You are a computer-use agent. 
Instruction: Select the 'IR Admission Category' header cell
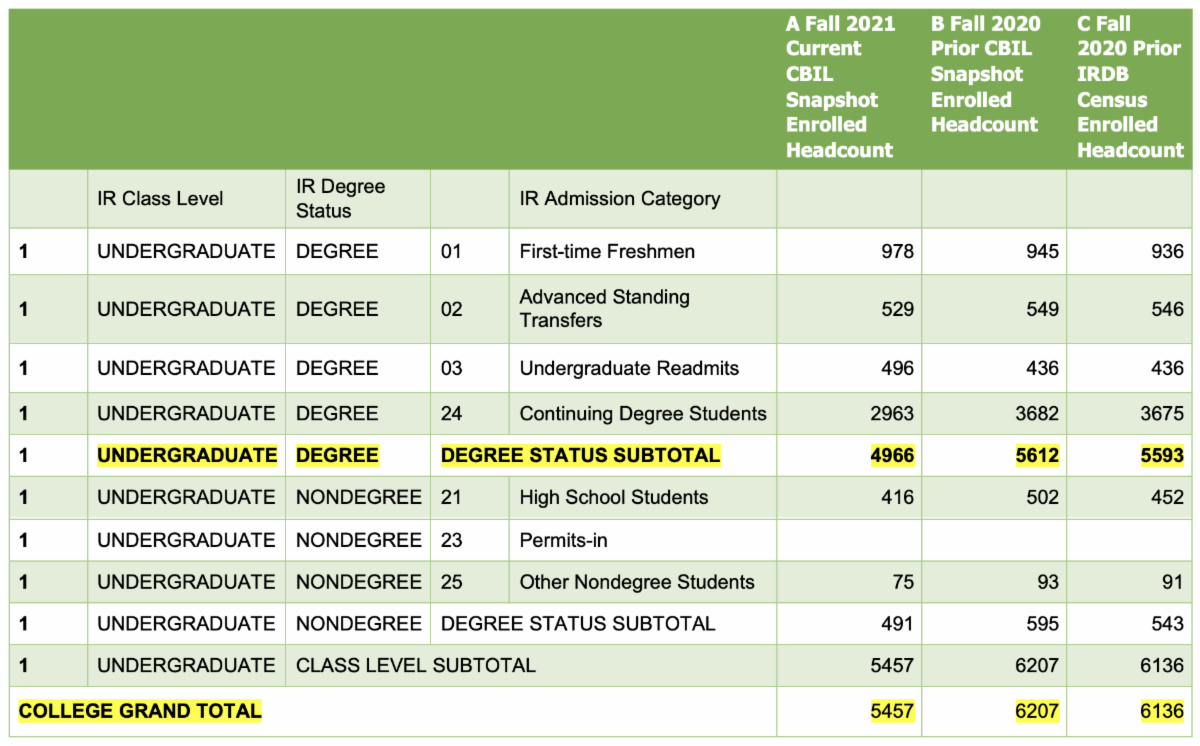tap(619, 198)
